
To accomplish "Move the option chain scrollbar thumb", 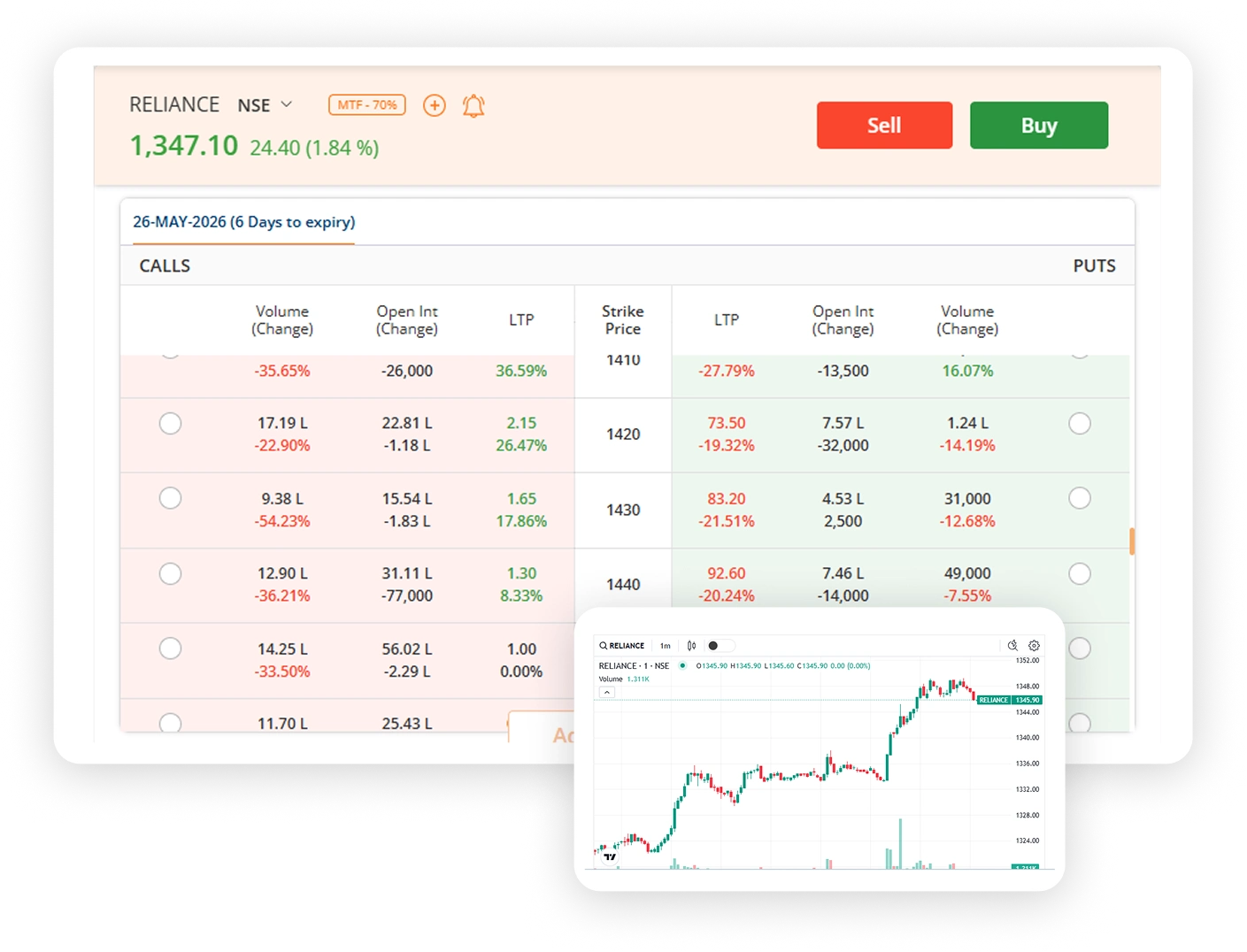I will 1132,541.
